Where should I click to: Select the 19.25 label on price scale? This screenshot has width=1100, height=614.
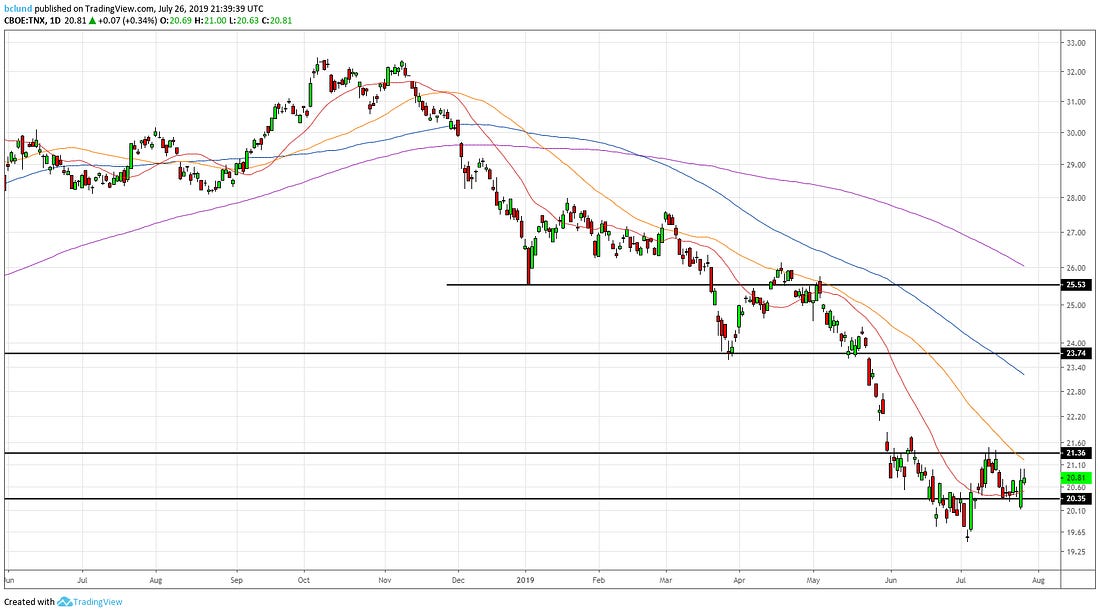tap(1075, 552)
